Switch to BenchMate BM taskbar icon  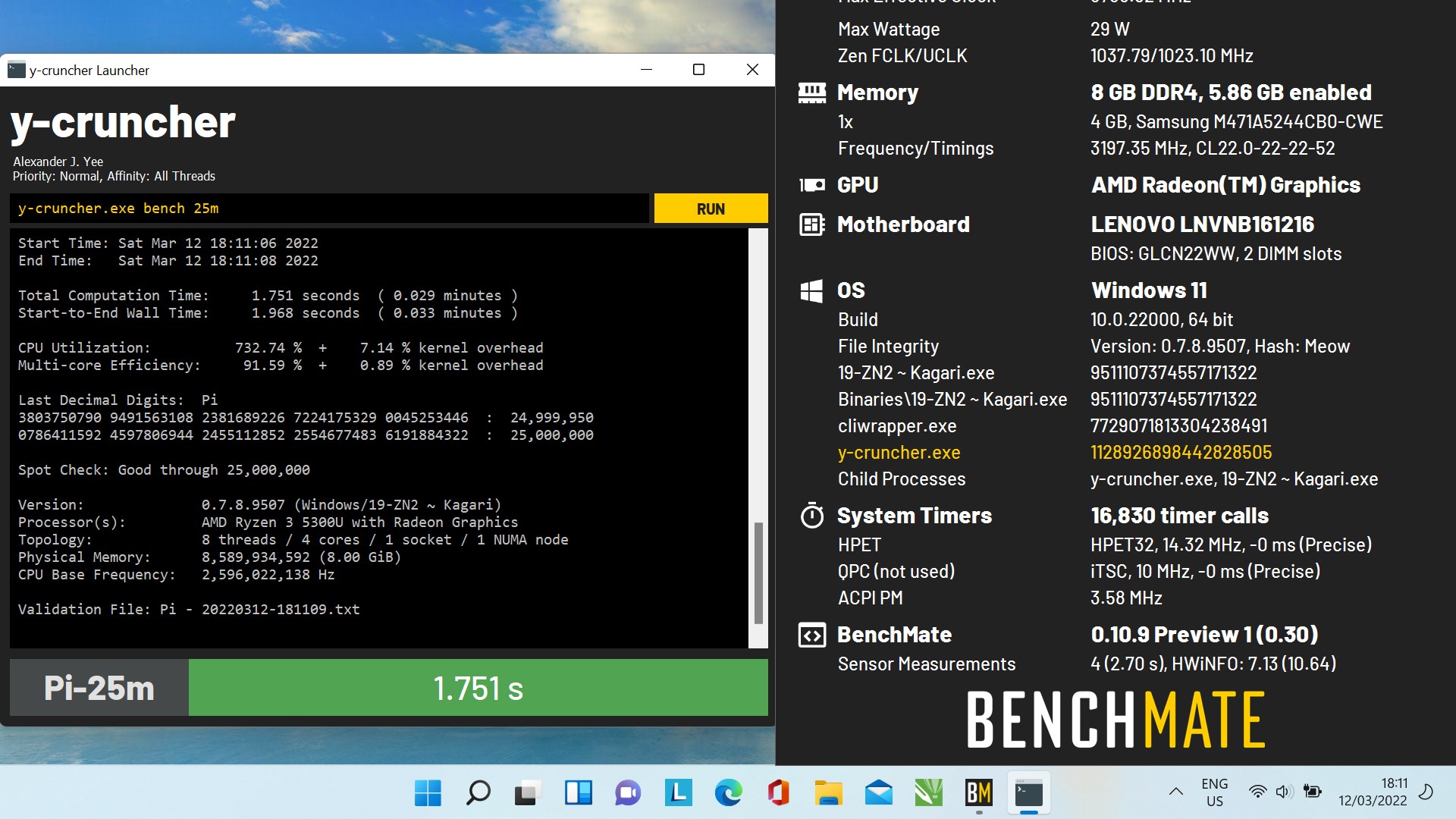click(978, 793)
